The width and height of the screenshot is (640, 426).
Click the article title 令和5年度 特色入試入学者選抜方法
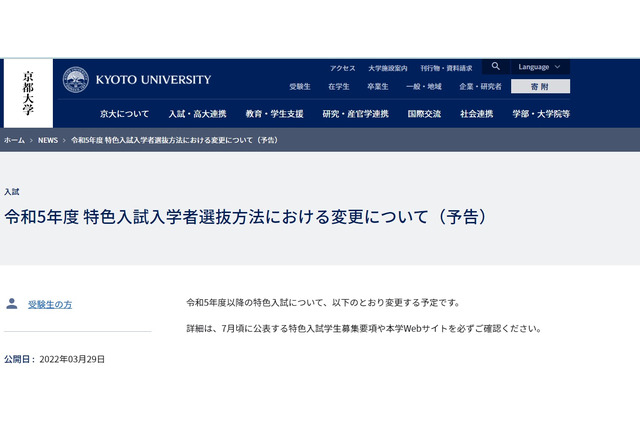point(246,217)
